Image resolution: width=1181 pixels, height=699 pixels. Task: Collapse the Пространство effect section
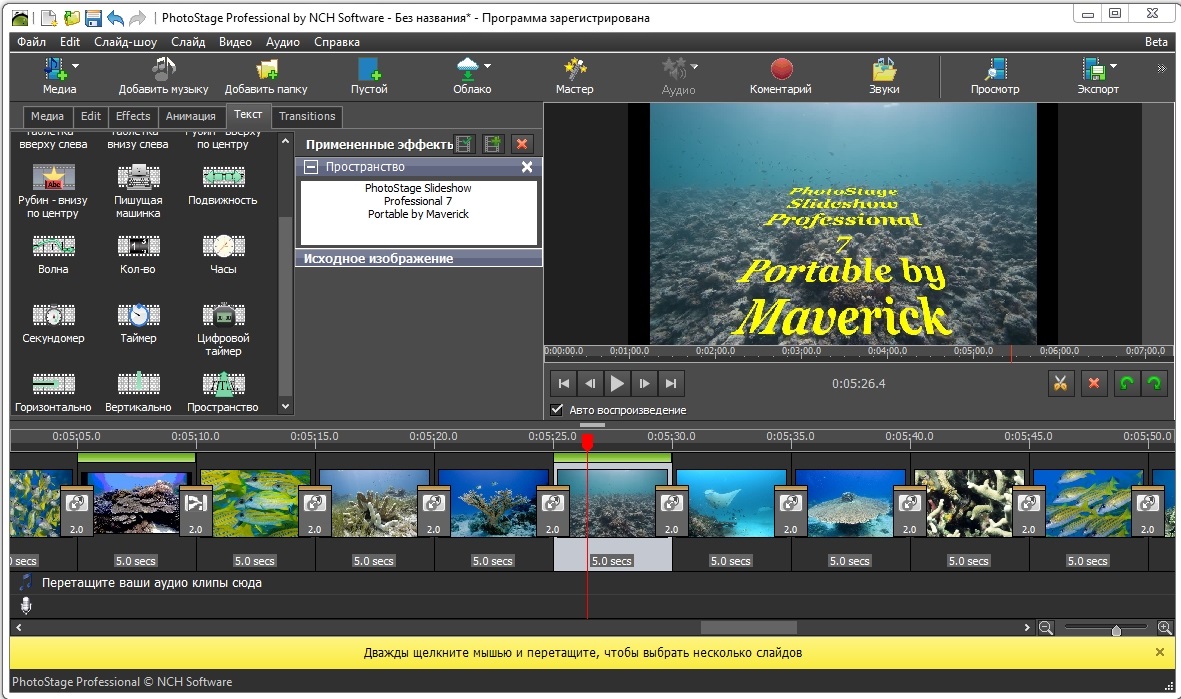click(310, 166)
